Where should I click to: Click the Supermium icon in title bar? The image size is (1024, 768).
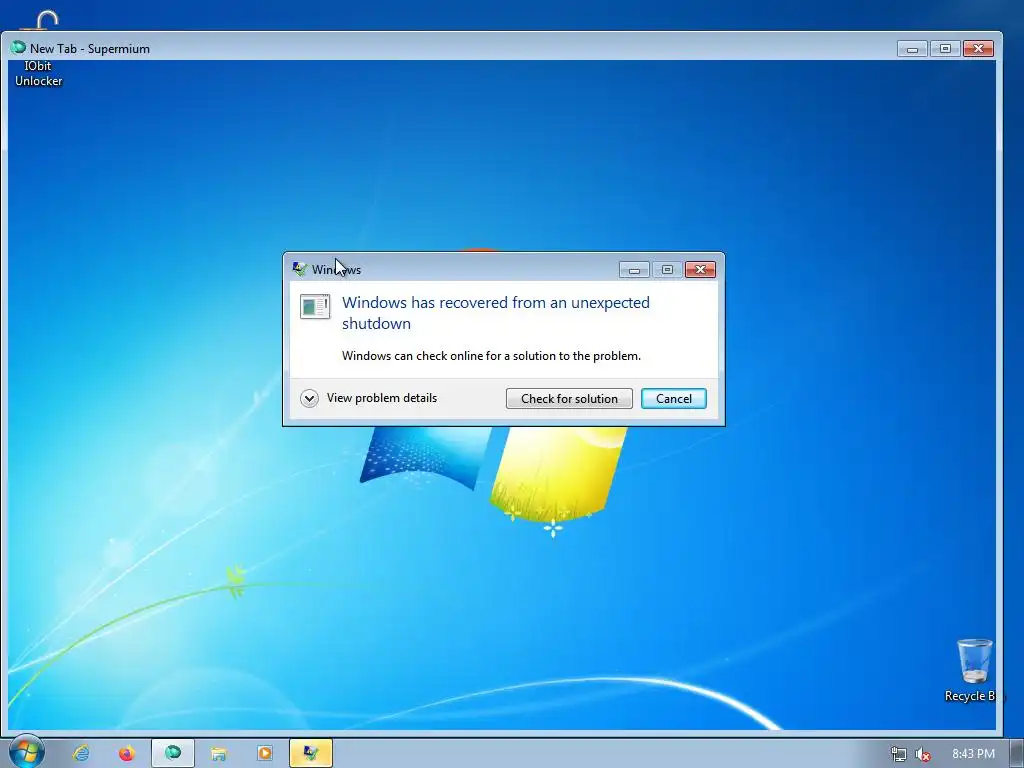pos(18,48)
